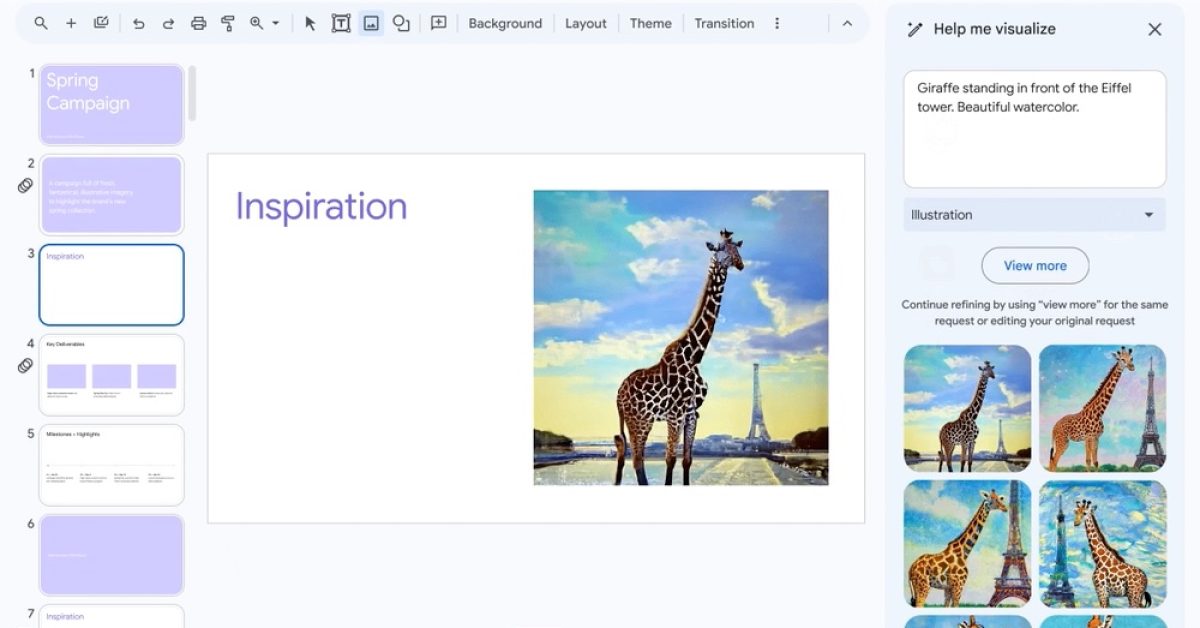Close the Help me visualize panel
Viewport: 1200px width, 628px height.
(1155, 29)
